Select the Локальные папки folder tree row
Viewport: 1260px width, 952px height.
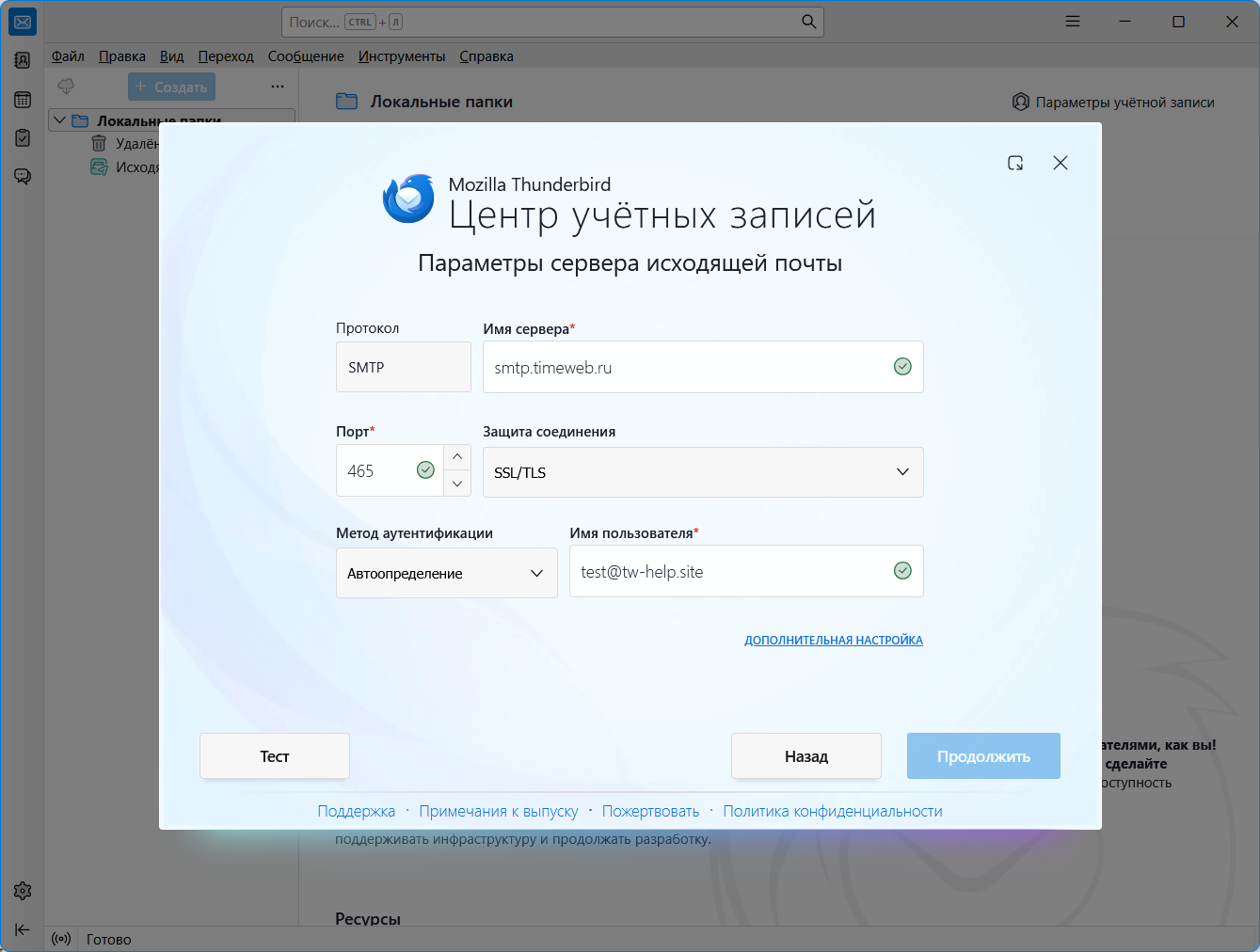click(x=172, y=120)
